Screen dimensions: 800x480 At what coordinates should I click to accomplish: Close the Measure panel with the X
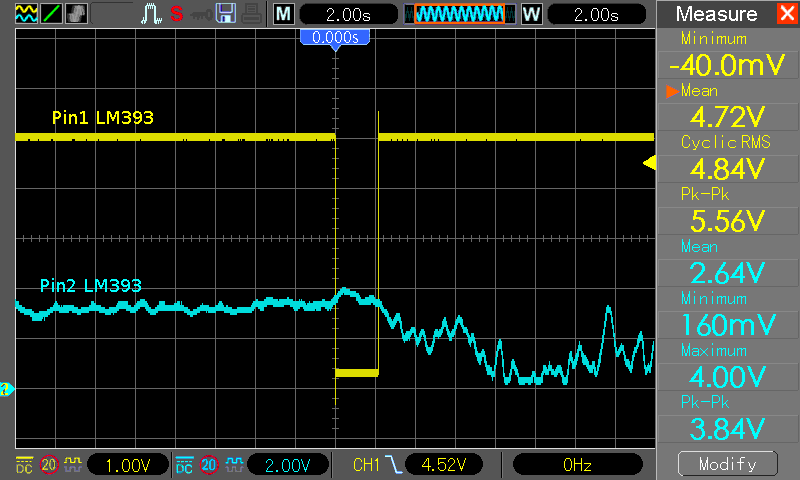click(788, 13)
